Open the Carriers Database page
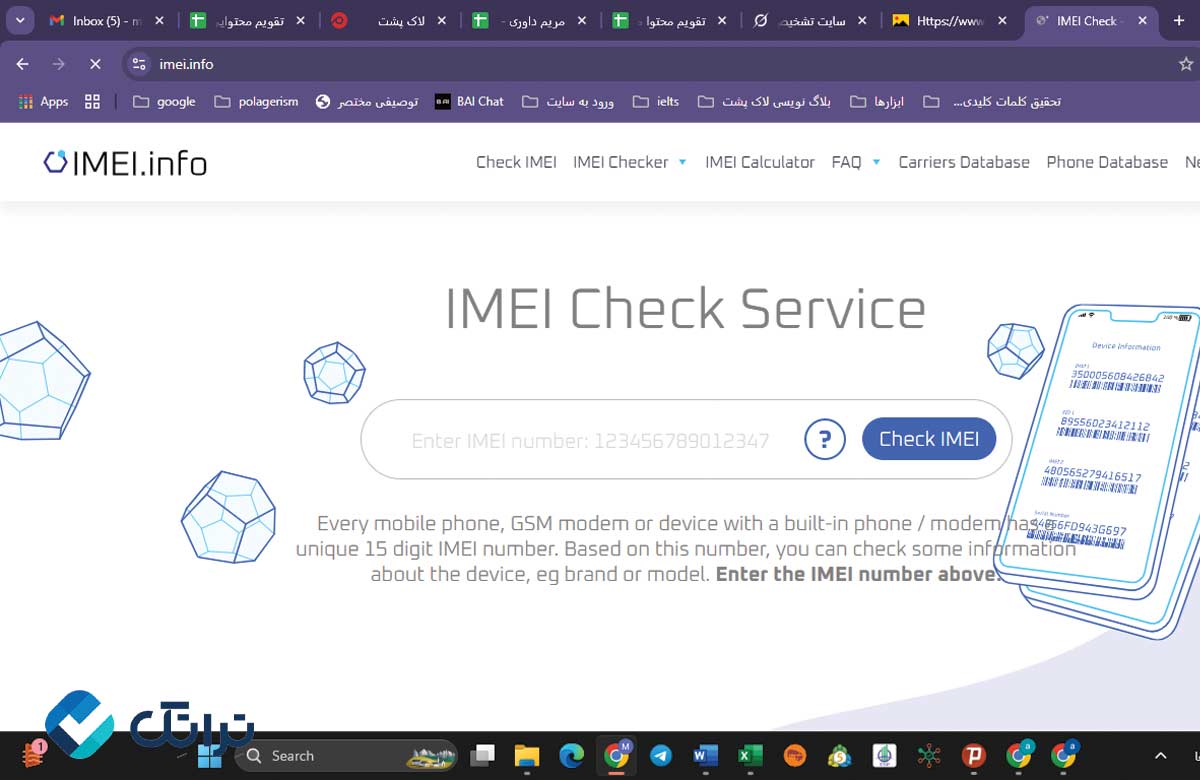The image size is (1200, 780). pos(964,162)
